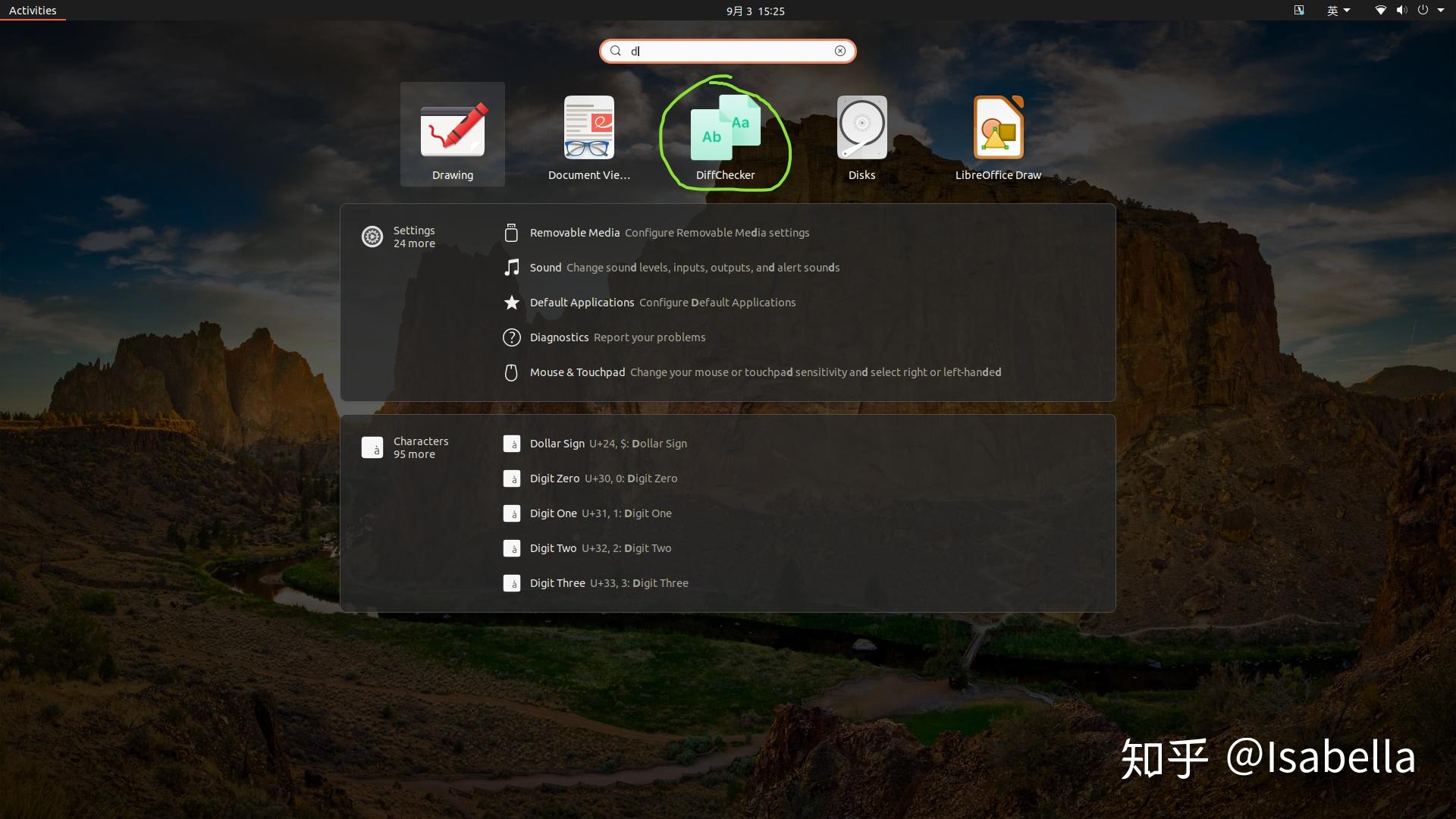Open the Mouse & Touchpad settings result
This screenshot has height=819, width=1456.
(804, 372)
